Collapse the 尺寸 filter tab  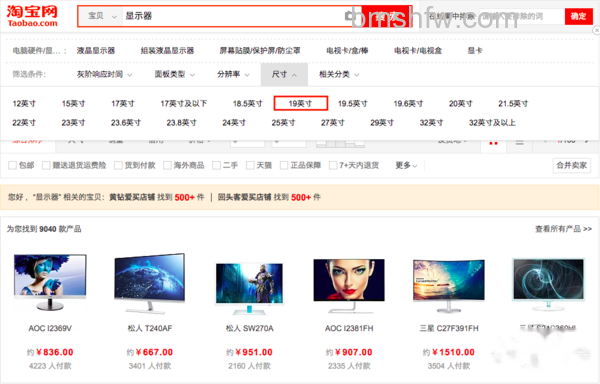click(284, 75)
